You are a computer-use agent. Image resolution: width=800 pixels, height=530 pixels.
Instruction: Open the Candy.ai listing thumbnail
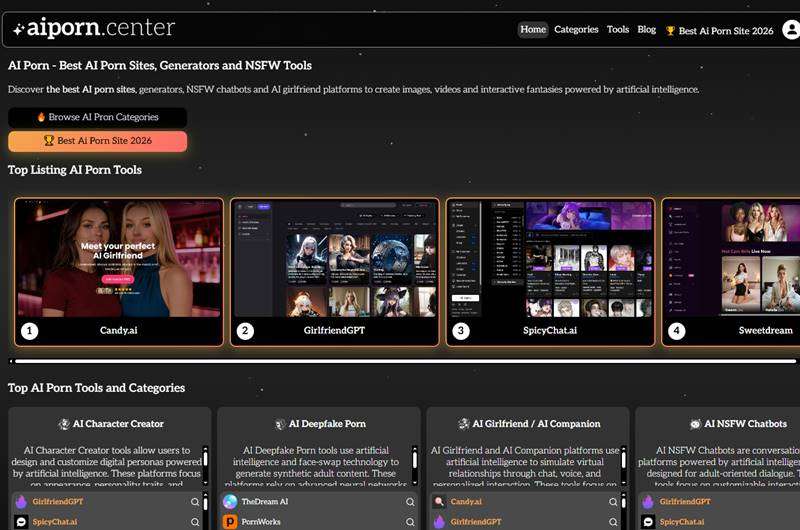119,259
